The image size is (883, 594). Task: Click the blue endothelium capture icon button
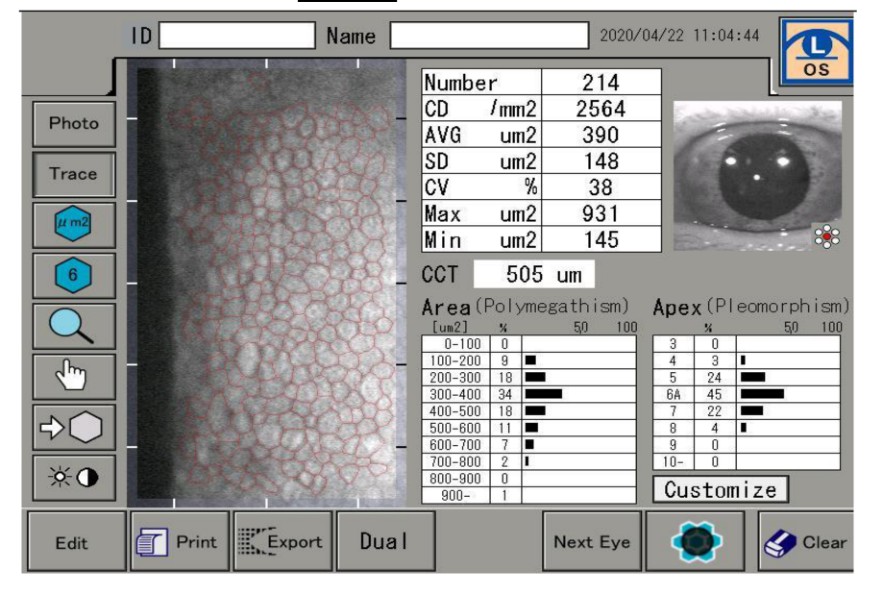click(695, 542)
